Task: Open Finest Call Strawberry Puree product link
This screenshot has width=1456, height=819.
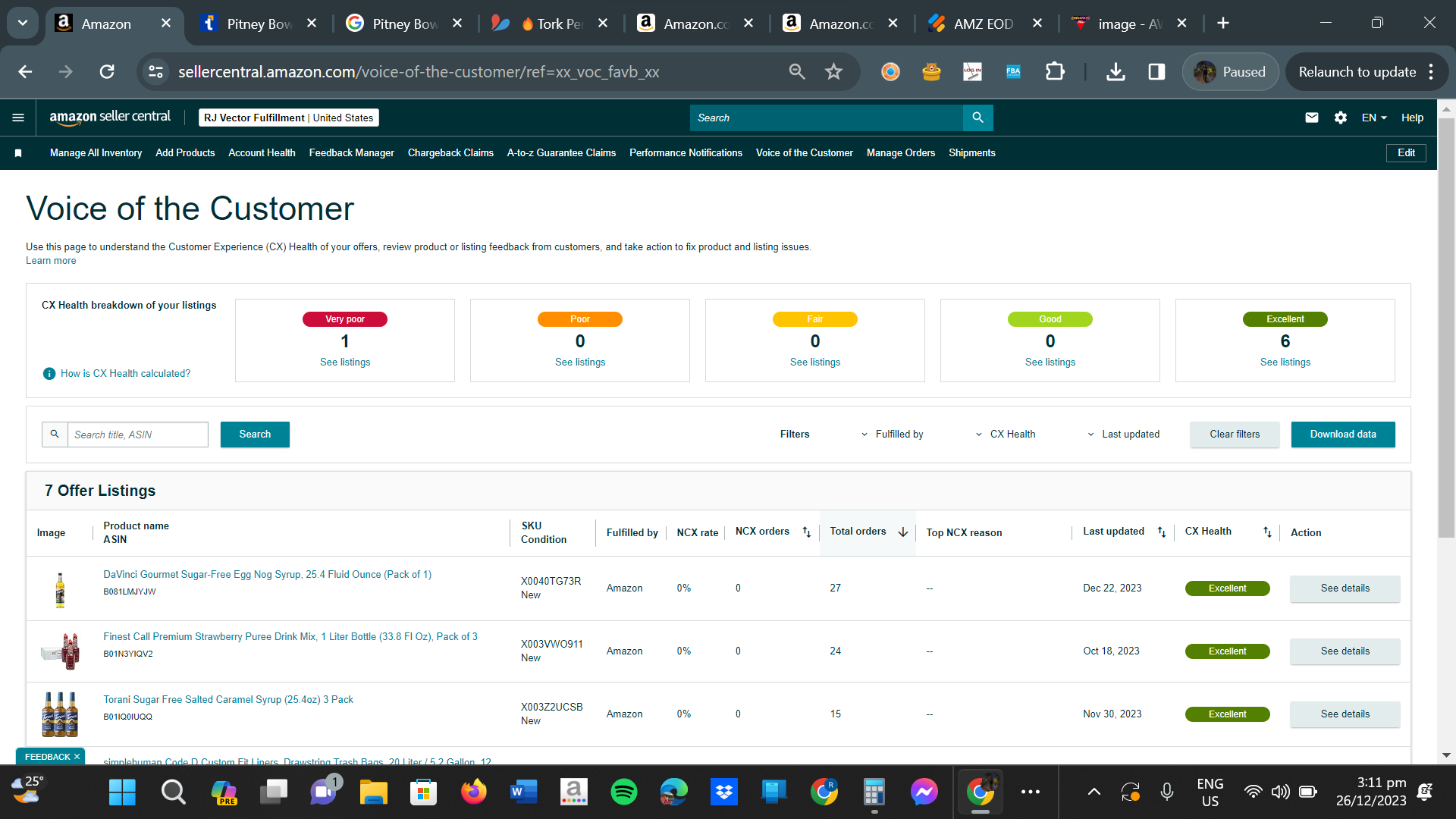Action: (290, 637)
